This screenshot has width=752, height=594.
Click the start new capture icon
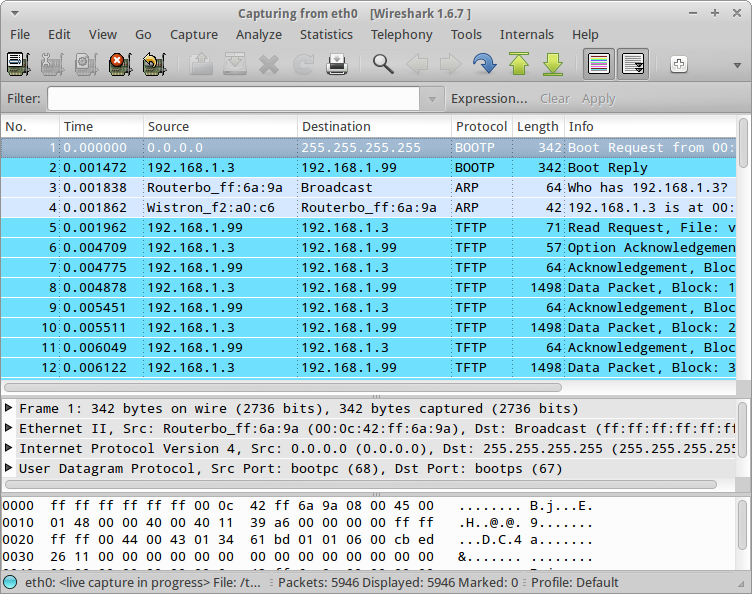[x=86, y=64]
